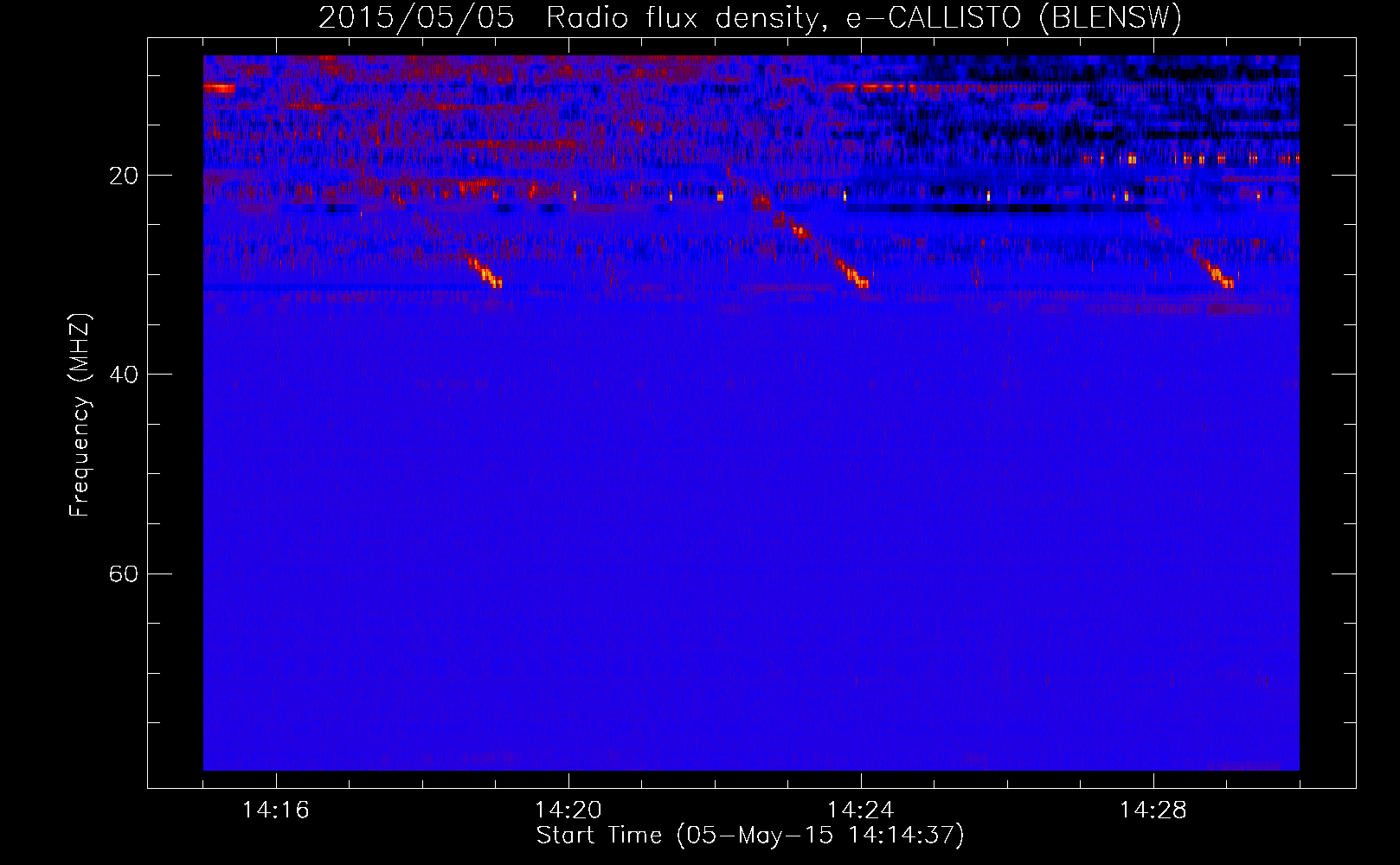Screen dimensions: 1400x865
Task: Select the "14:28" time tick label
Action: click(1153, 810)
